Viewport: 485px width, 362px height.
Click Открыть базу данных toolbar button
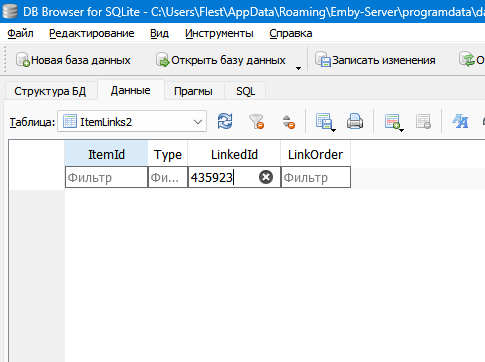pos(221,60)
